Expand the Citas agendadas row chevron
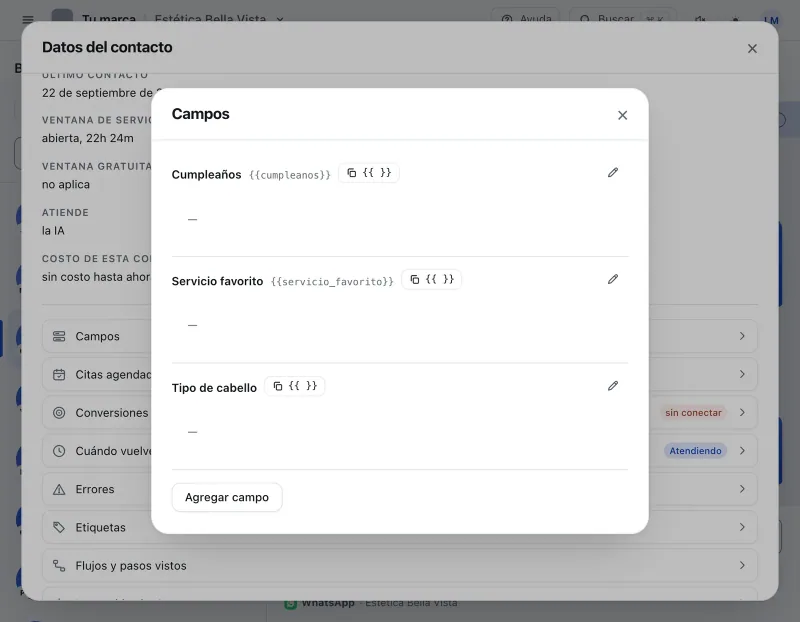Image resolution: width=800 pixels, height=622 pixels. point(742,374)
